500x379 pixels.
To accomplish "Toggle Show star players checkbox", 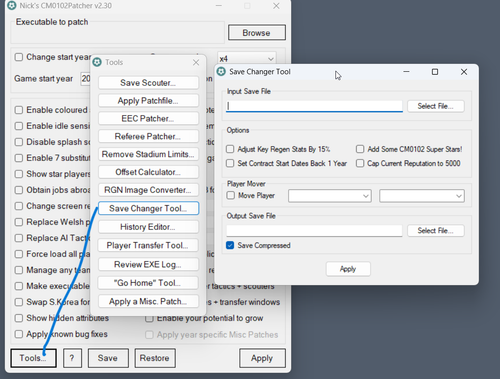I will click(x=19, y=174).
